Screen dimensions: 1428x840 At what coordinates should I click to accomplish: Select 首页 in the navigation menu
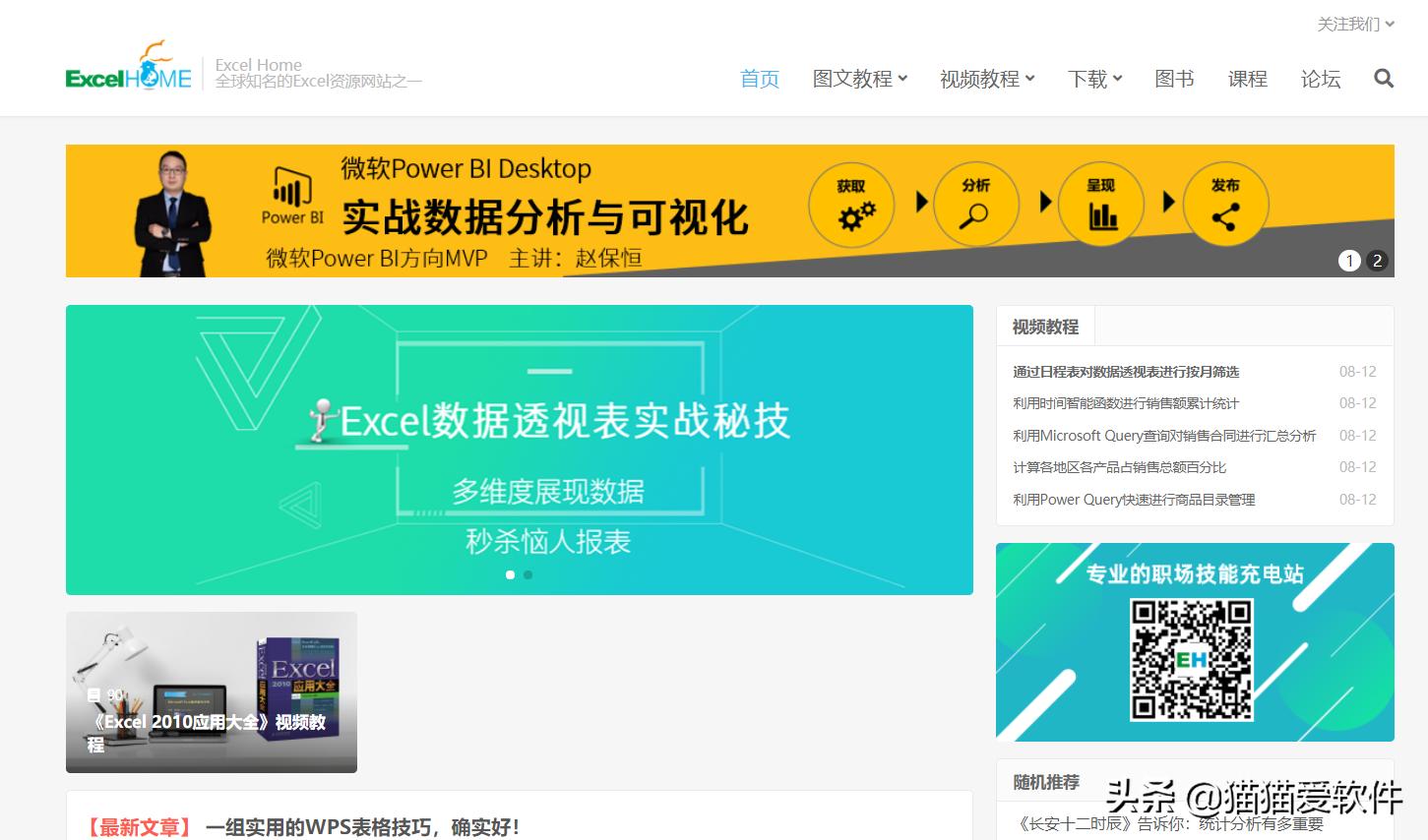pyautogui.click(x=759, y=79)
